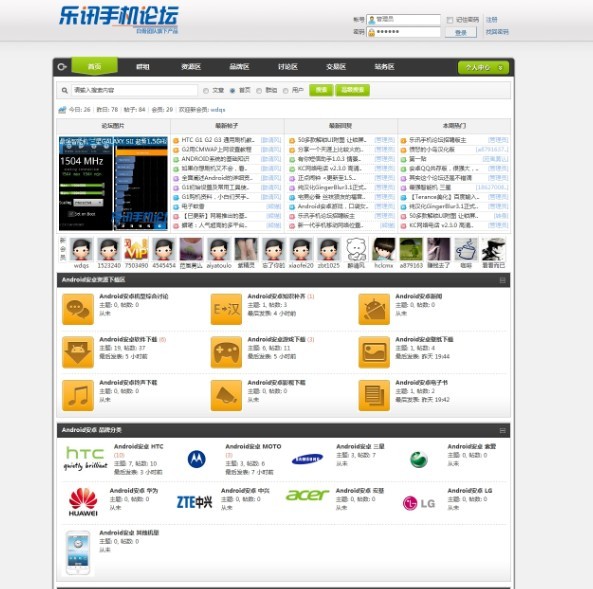Click the Motorola brand logo
Viewport: 593px width, 589px height.
(x=197, y=459)
